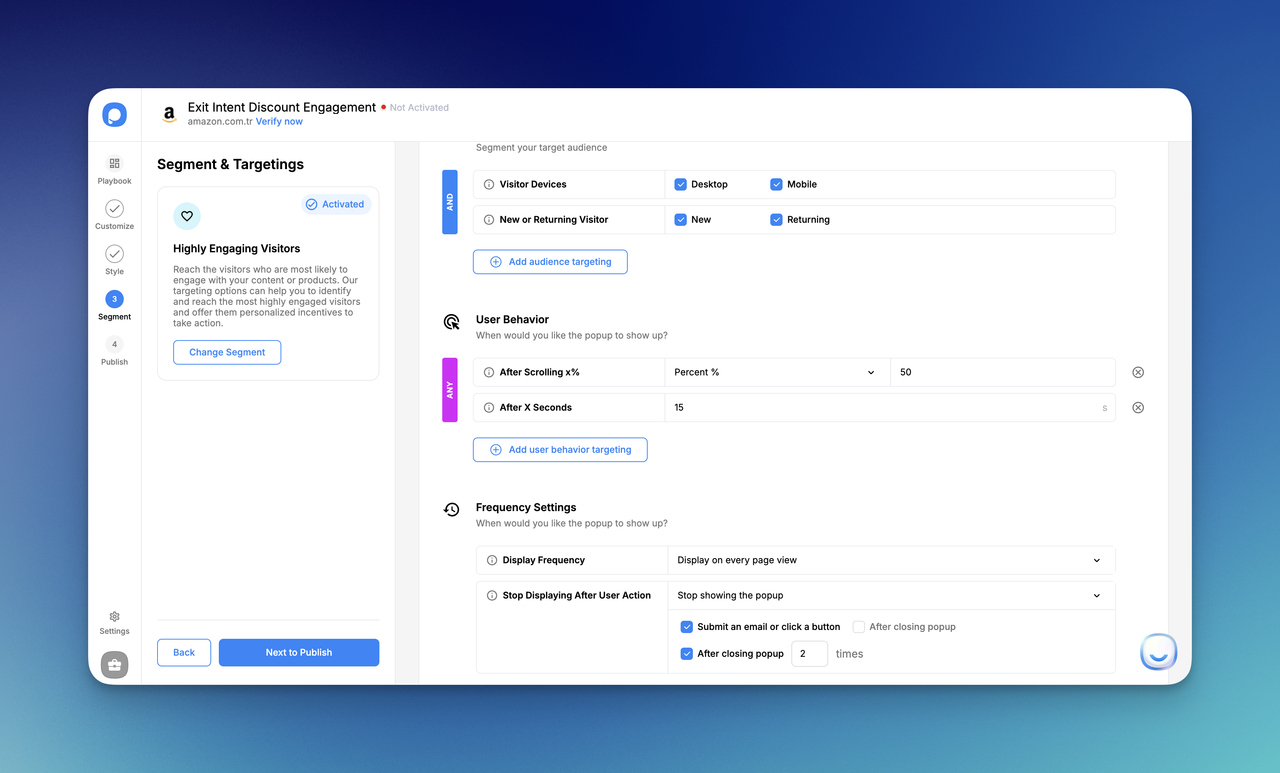Open the Stop showing the popup dropdown
The image size is (1280, 773).
[890, 595]
